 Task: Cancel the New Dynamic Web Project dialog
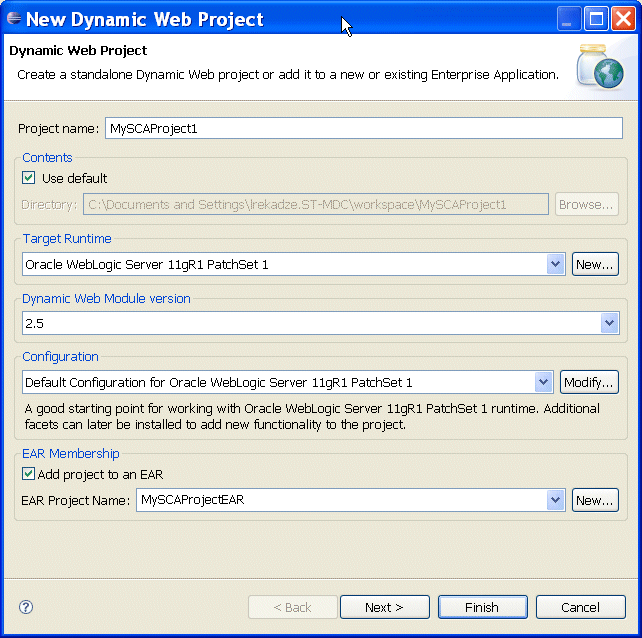pyautogui.click(x=581, y=607)
